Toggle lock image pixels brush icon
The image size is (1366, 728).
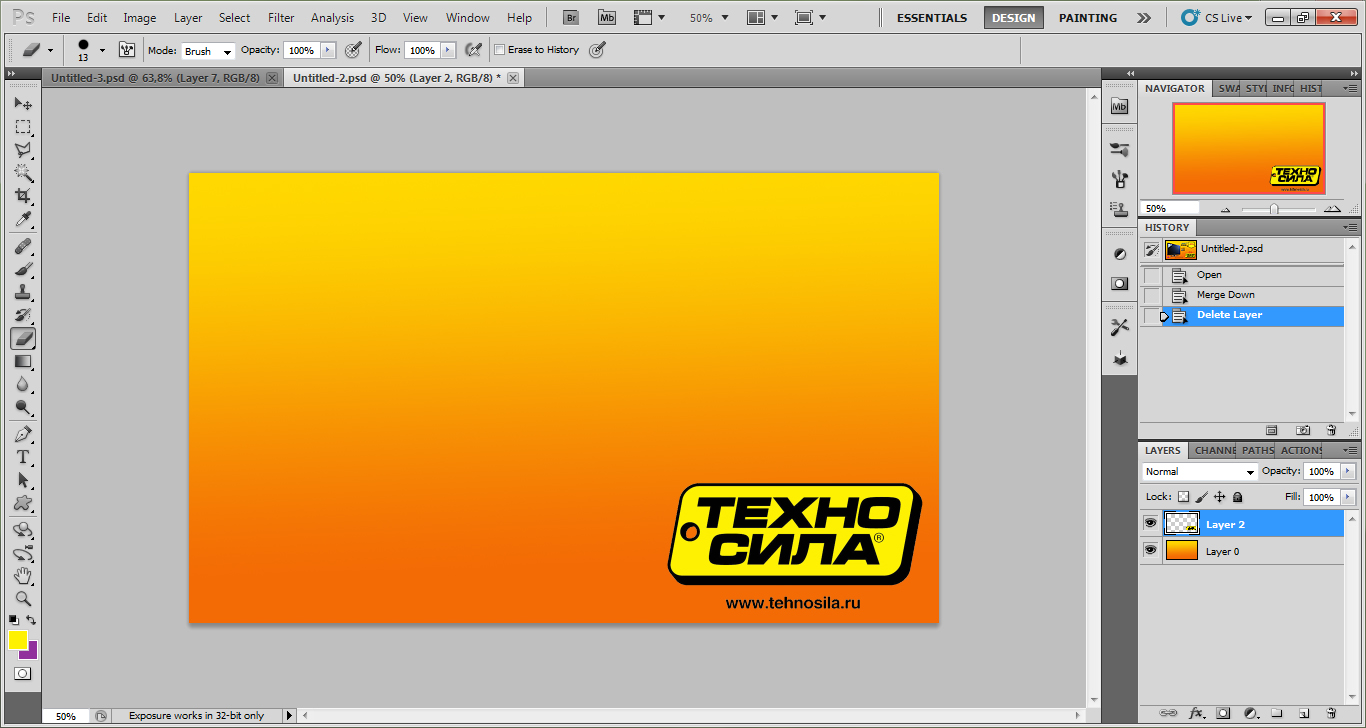1202,496
